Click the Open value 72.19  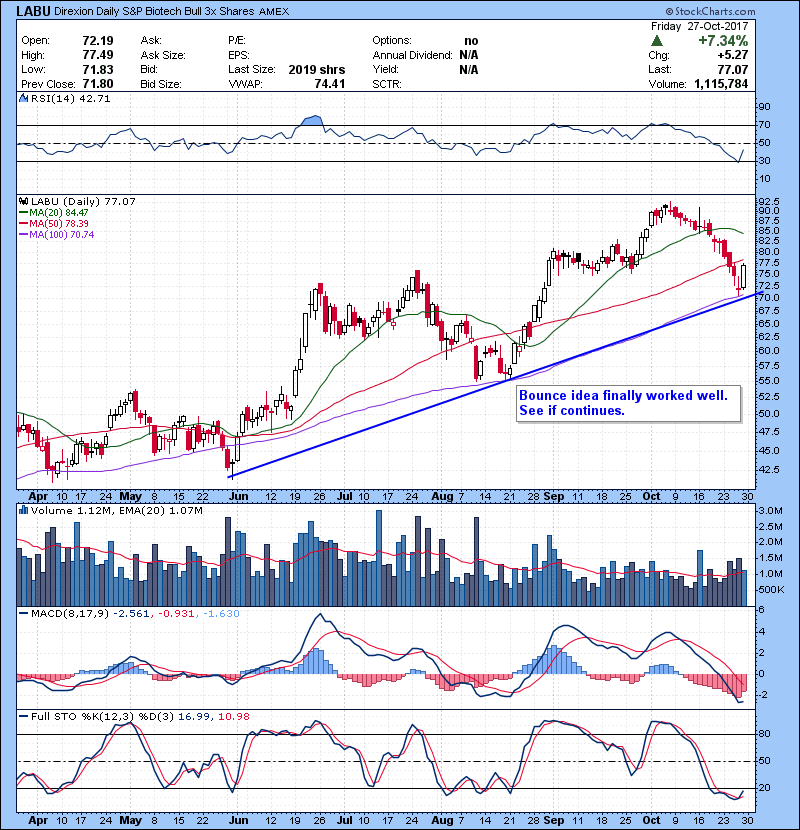[97, 41]
